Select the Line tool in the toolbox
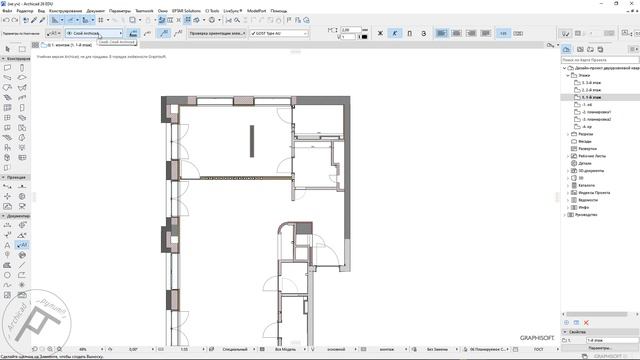This screenshot has width=640, height=360. tap(22, 265)
